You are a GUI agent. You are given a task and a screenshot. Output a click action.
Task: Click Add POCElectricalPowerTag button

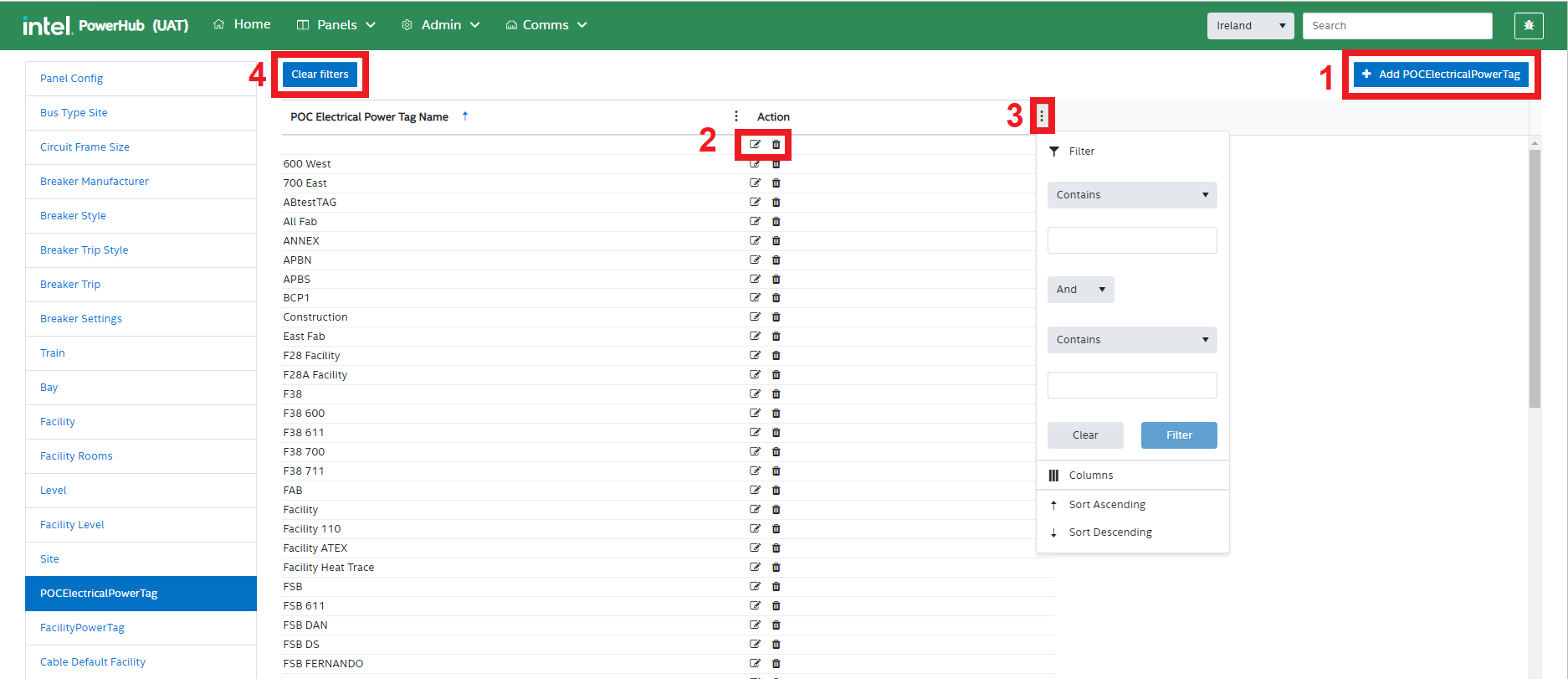1441,75
